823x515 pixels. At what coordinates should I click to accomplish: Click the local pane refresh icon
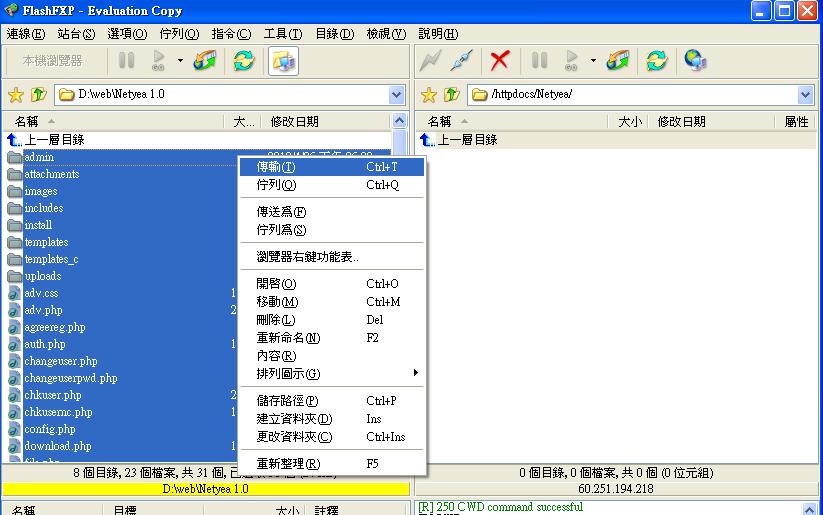pos(243,61)
